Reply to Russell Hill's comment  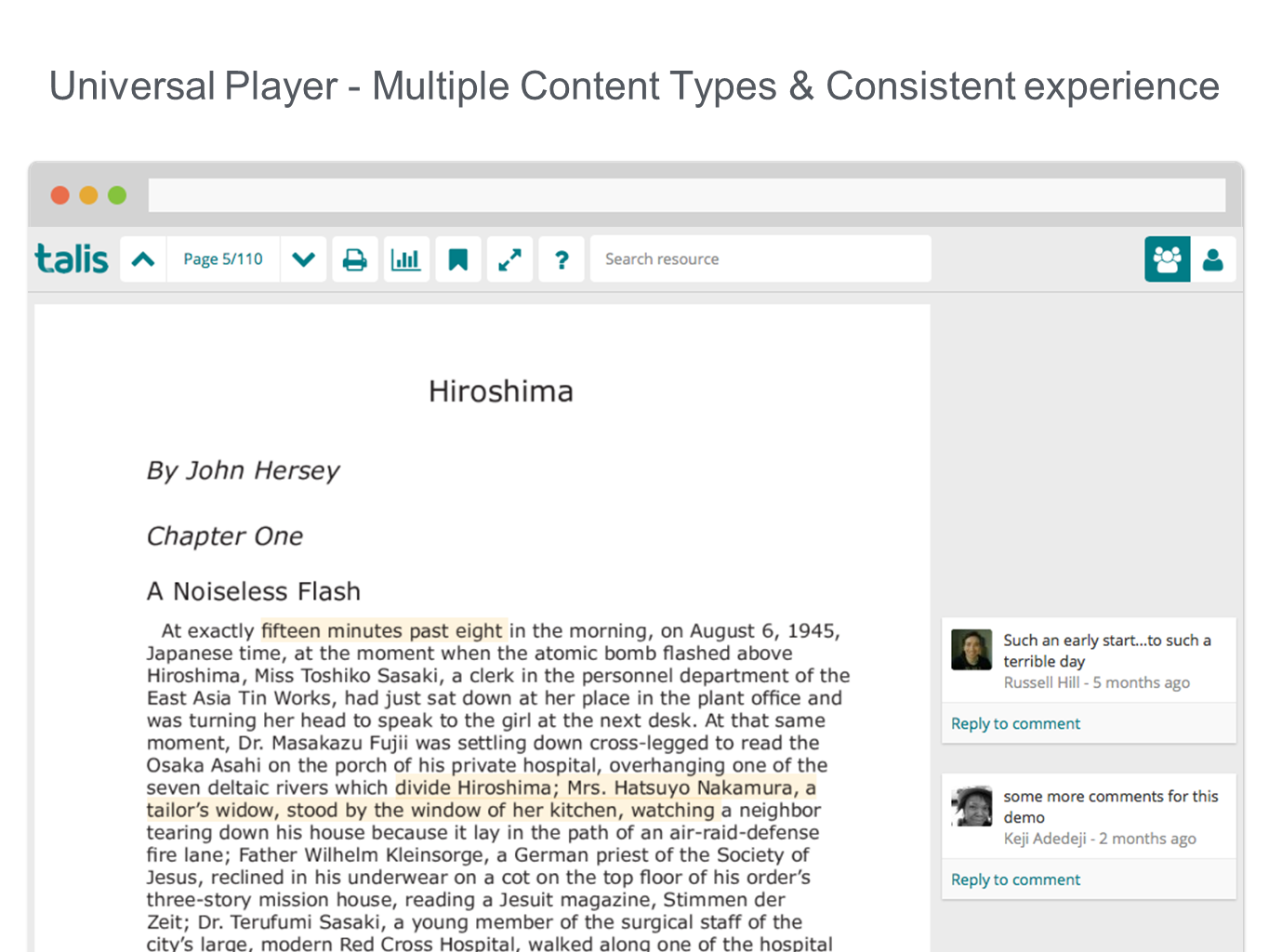[1015, 723]
